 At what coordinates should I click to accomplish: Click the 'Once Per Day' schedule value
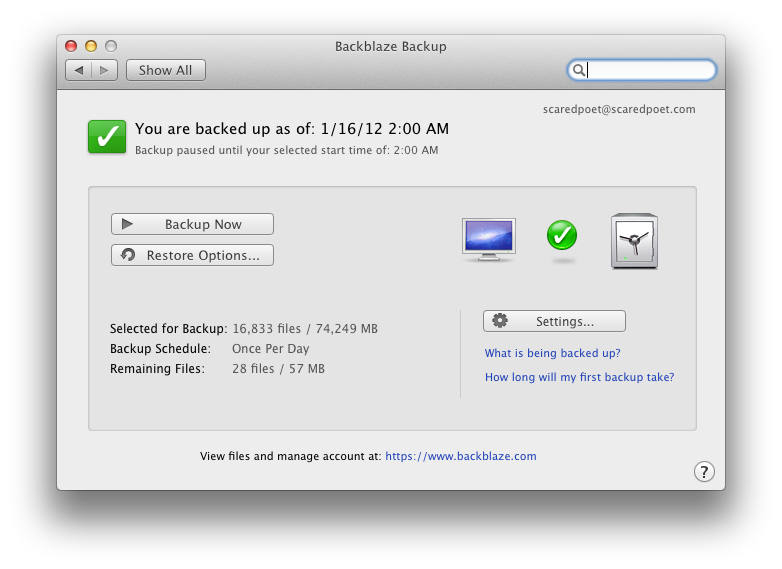tap(271, 349)
